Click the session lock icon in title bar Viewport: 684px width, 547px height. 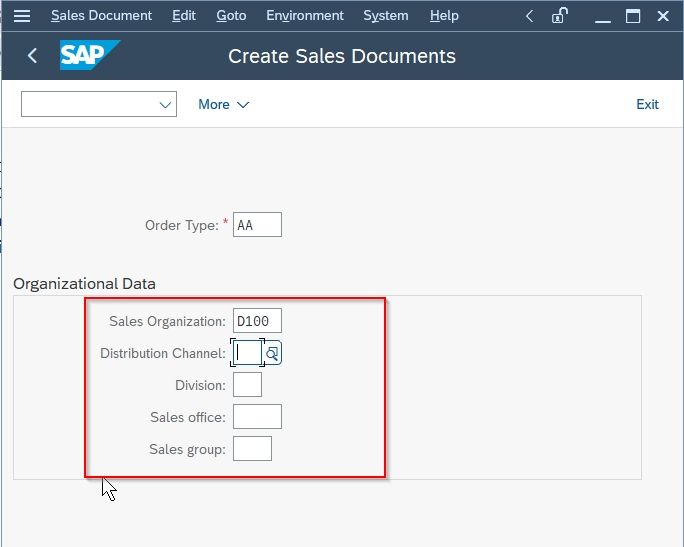559,16
